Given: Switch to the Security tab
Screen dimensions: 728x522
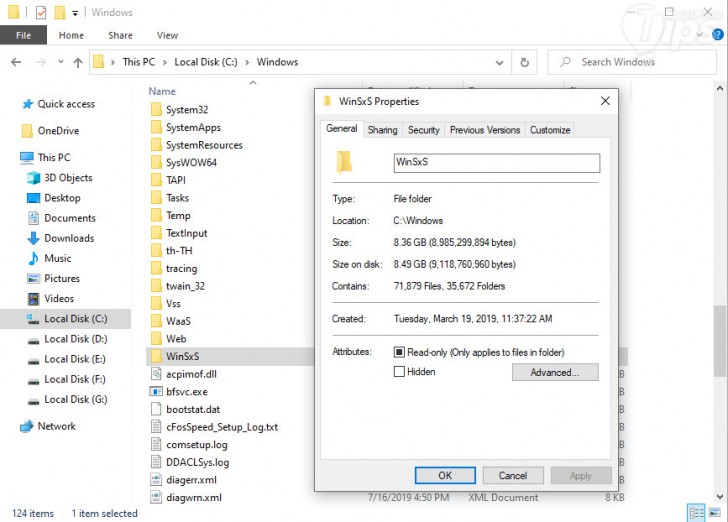Looking at the screenshot, I should 423,130.
